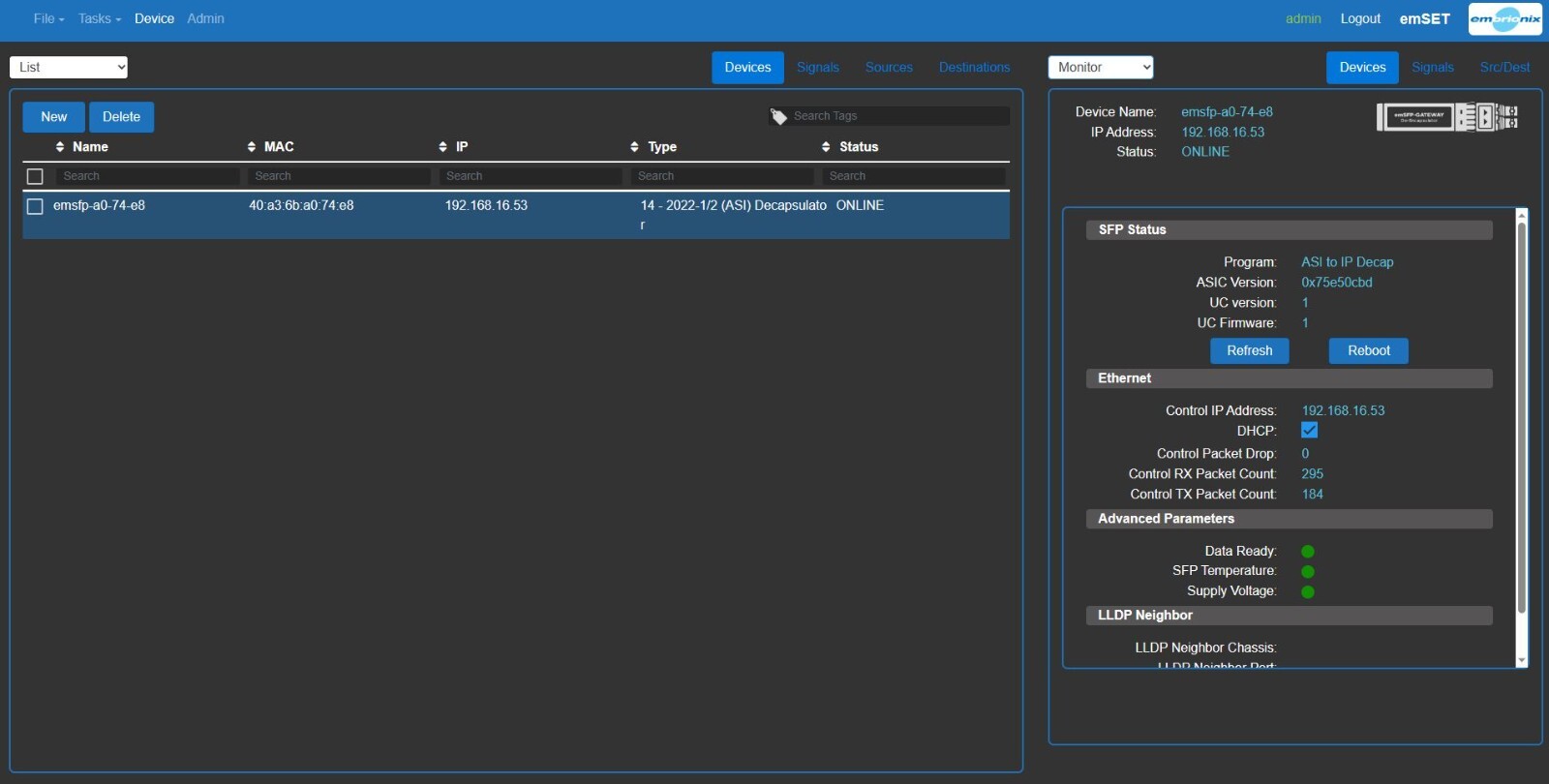Click the emSFP gateway device image
1549x784 pixels.
click(x=1447, y=117)
